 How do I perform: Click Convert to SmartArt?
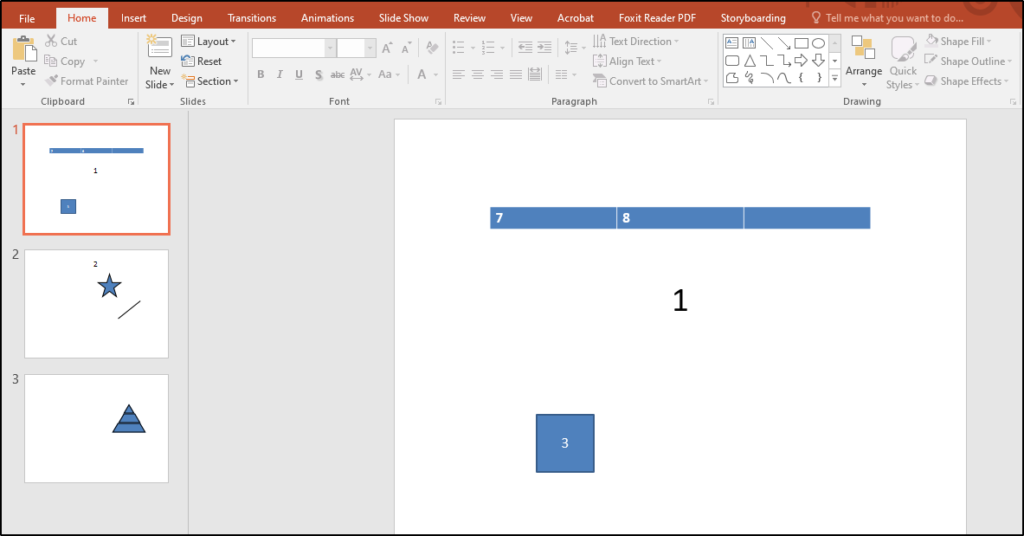650,81
